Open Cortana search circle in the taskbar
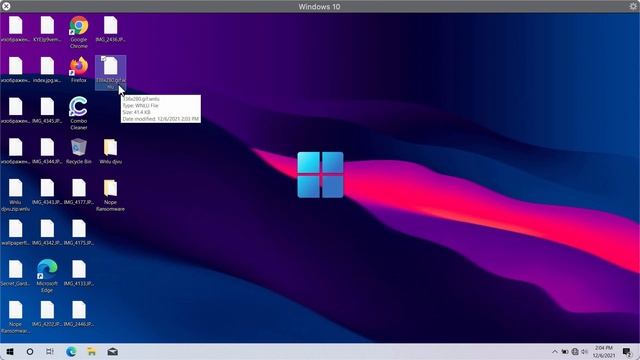Screen dimensions: 640x360 tap(30, 351)
